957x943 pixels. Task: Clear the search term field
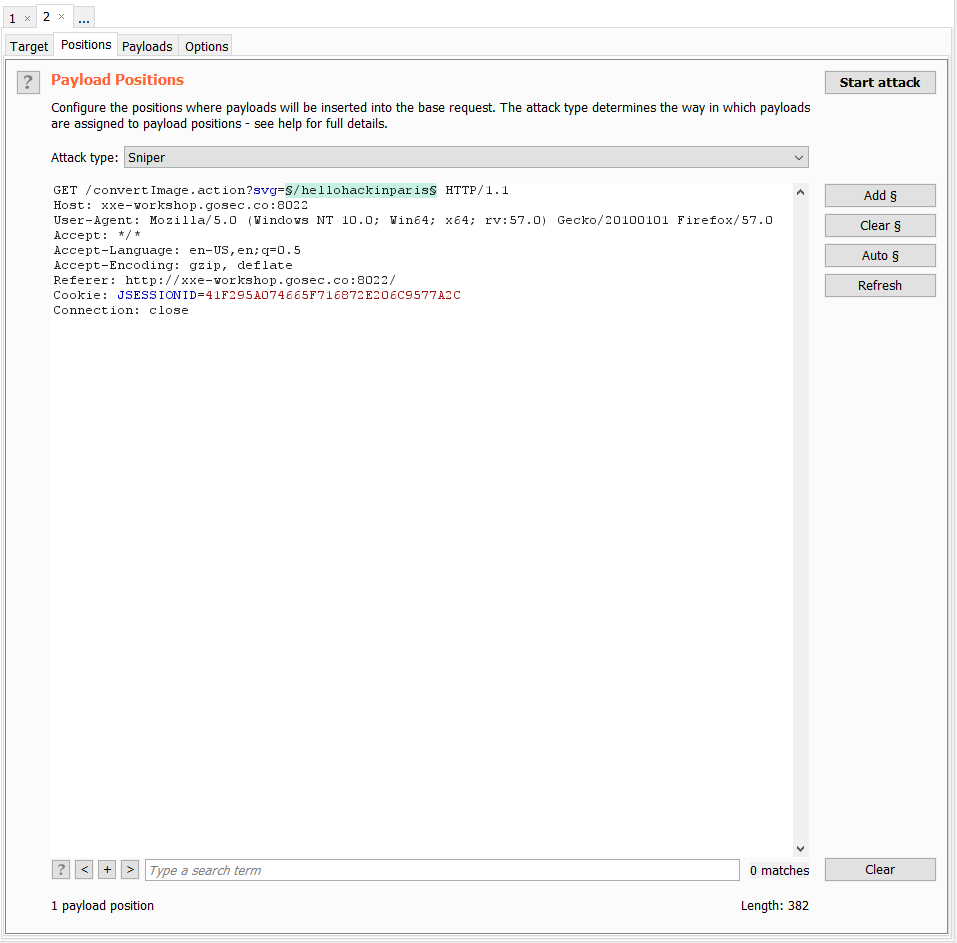879,869
